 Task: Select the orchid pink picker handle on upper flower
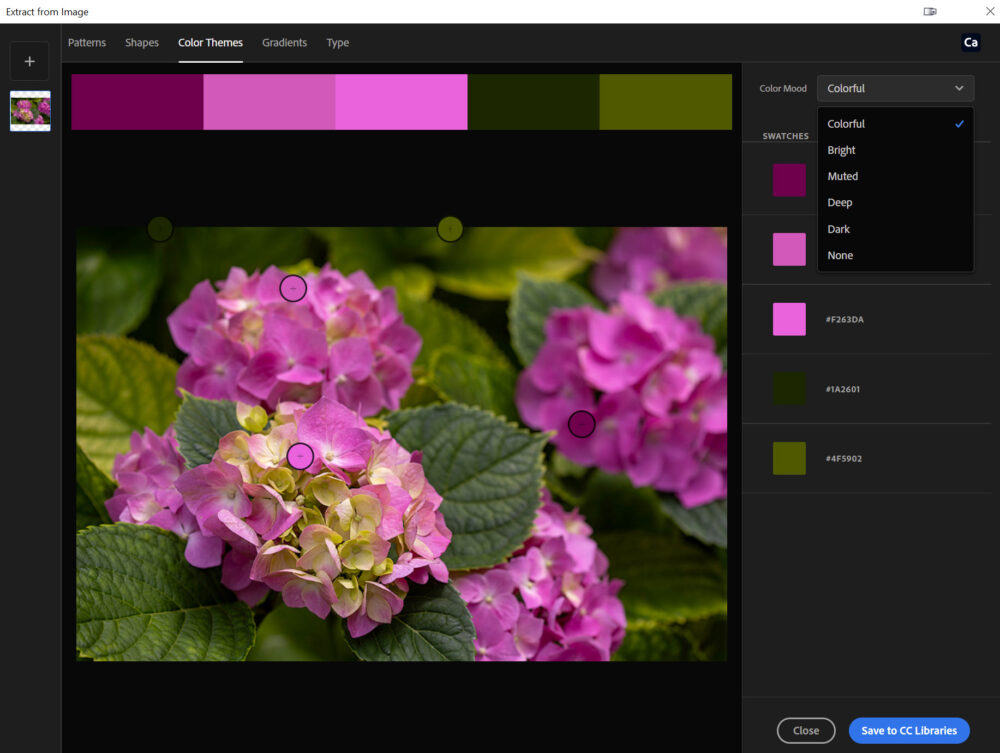coord(293,289)
